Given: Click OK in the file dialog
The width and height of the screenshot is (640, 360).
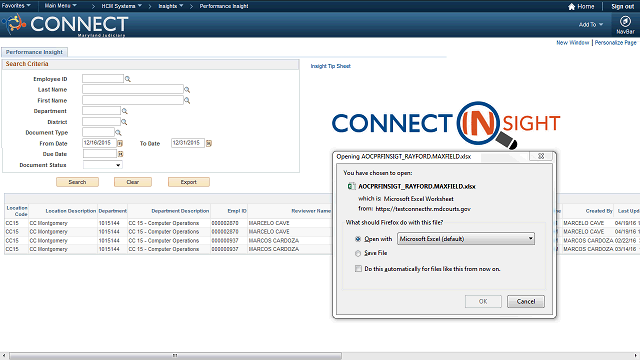Looking at the screenshot, I should [x=483, y=301].
